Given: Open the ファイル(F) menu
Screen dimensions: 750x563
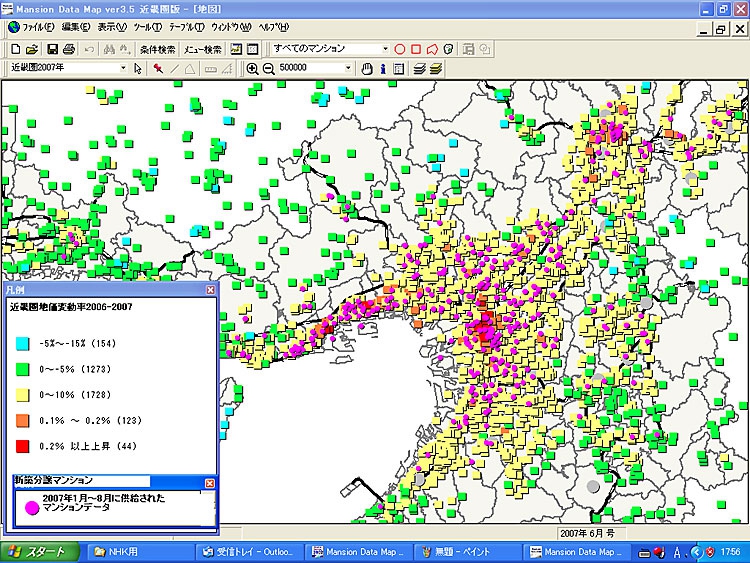Looking at the screenshot, I should click(38, 27).
